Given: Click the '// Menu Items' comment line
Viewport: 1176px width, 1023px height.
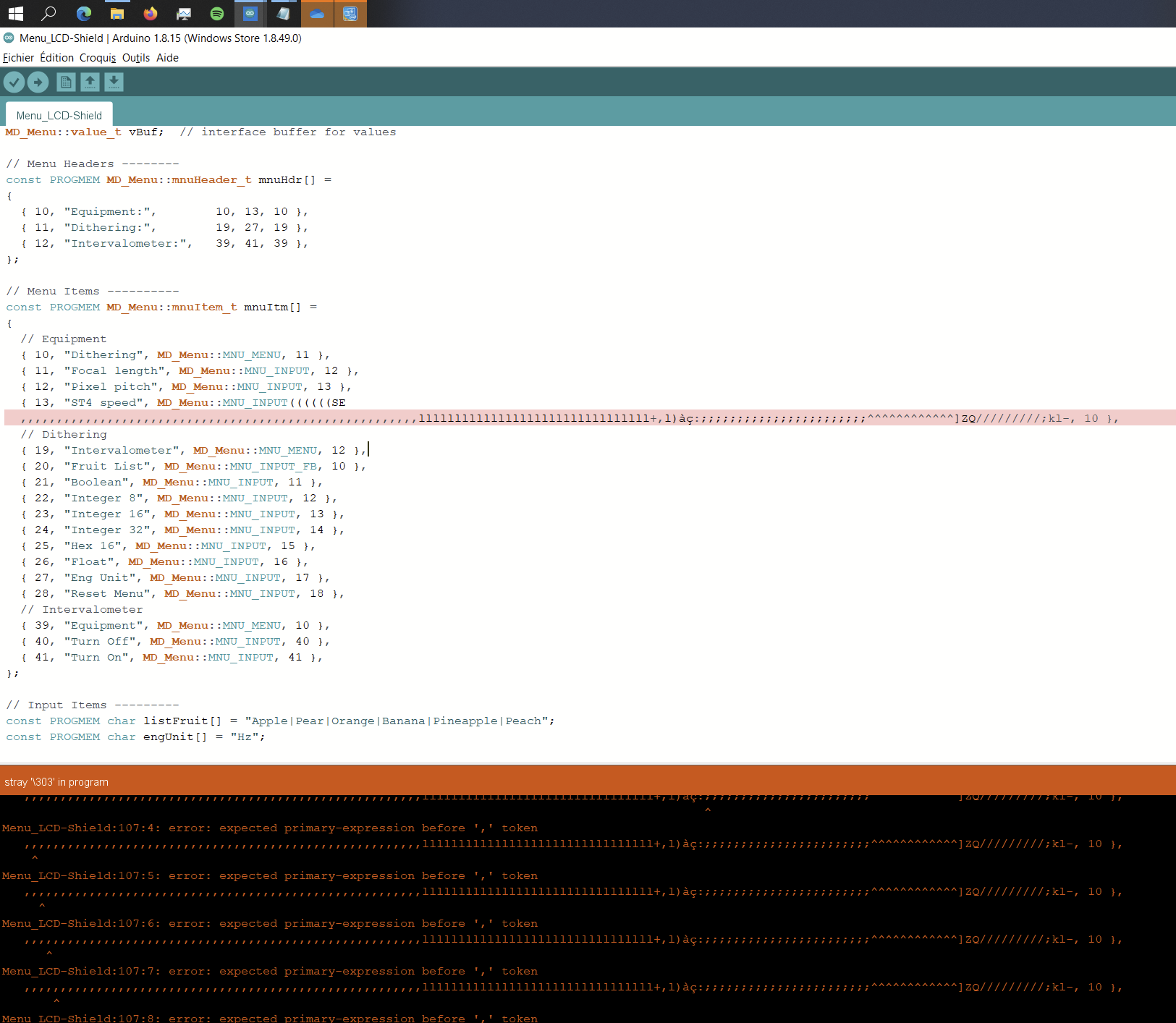Looking at the screenshot, I should 93,292.
